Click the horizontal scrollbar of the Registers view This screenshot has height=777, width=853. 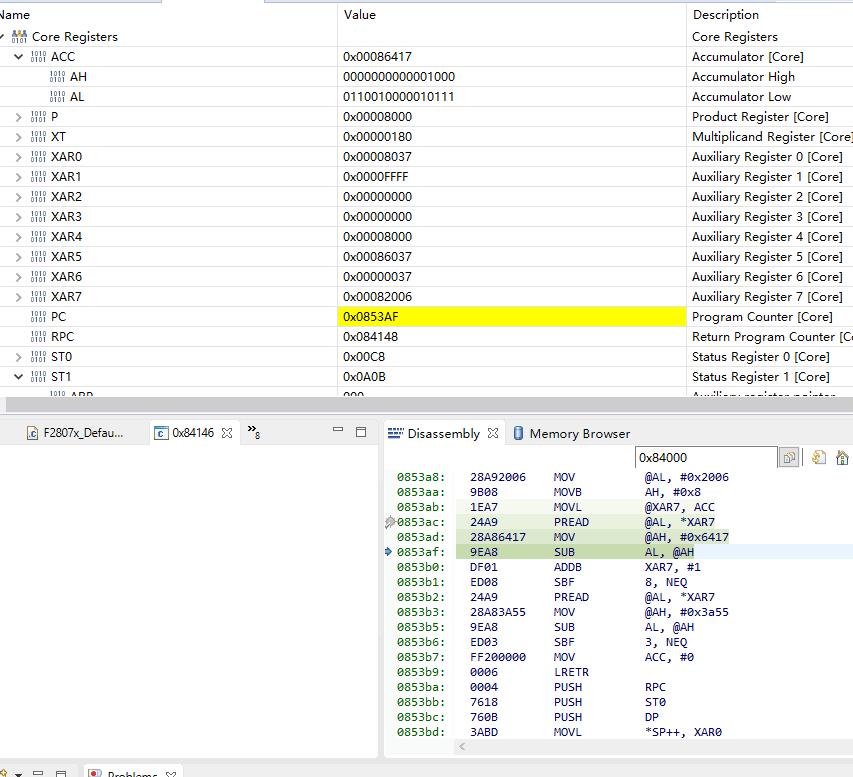pos(429,404)
